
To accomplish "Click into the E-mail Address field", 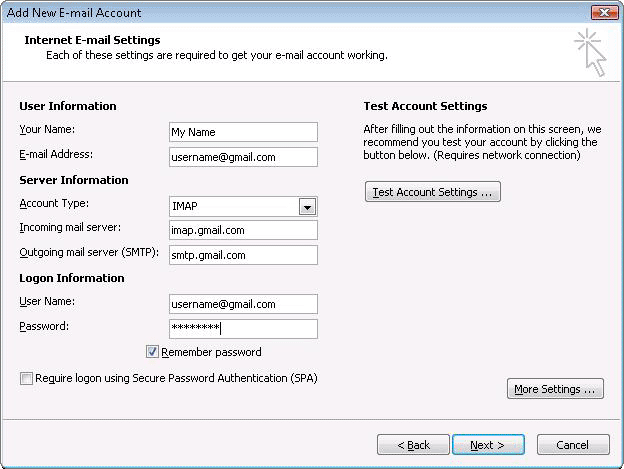I will 243,157.
